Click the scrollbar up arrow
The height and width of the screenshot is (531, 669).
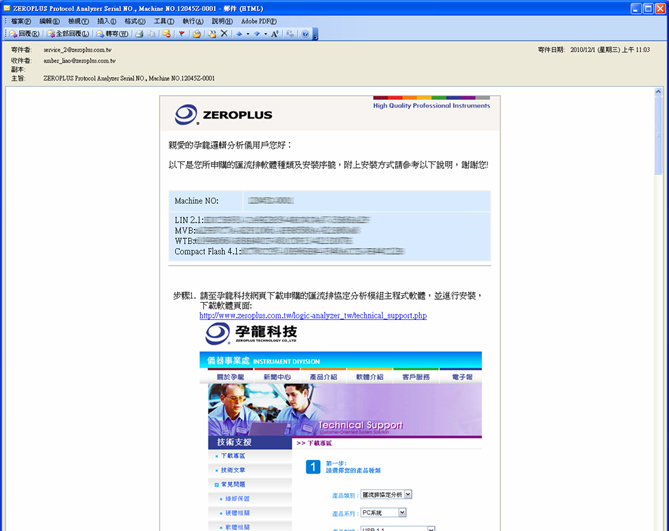point(658,92)
